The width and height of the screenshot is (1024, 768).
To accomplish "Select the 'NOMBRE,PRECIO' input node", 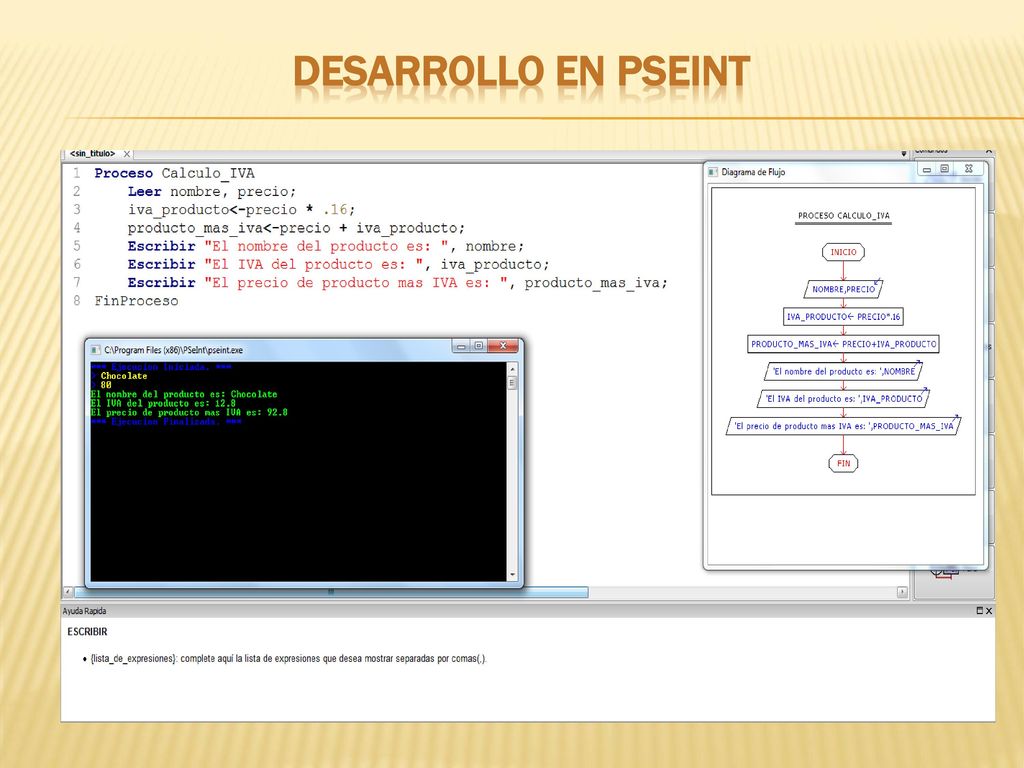I will (x=843, y=289).
